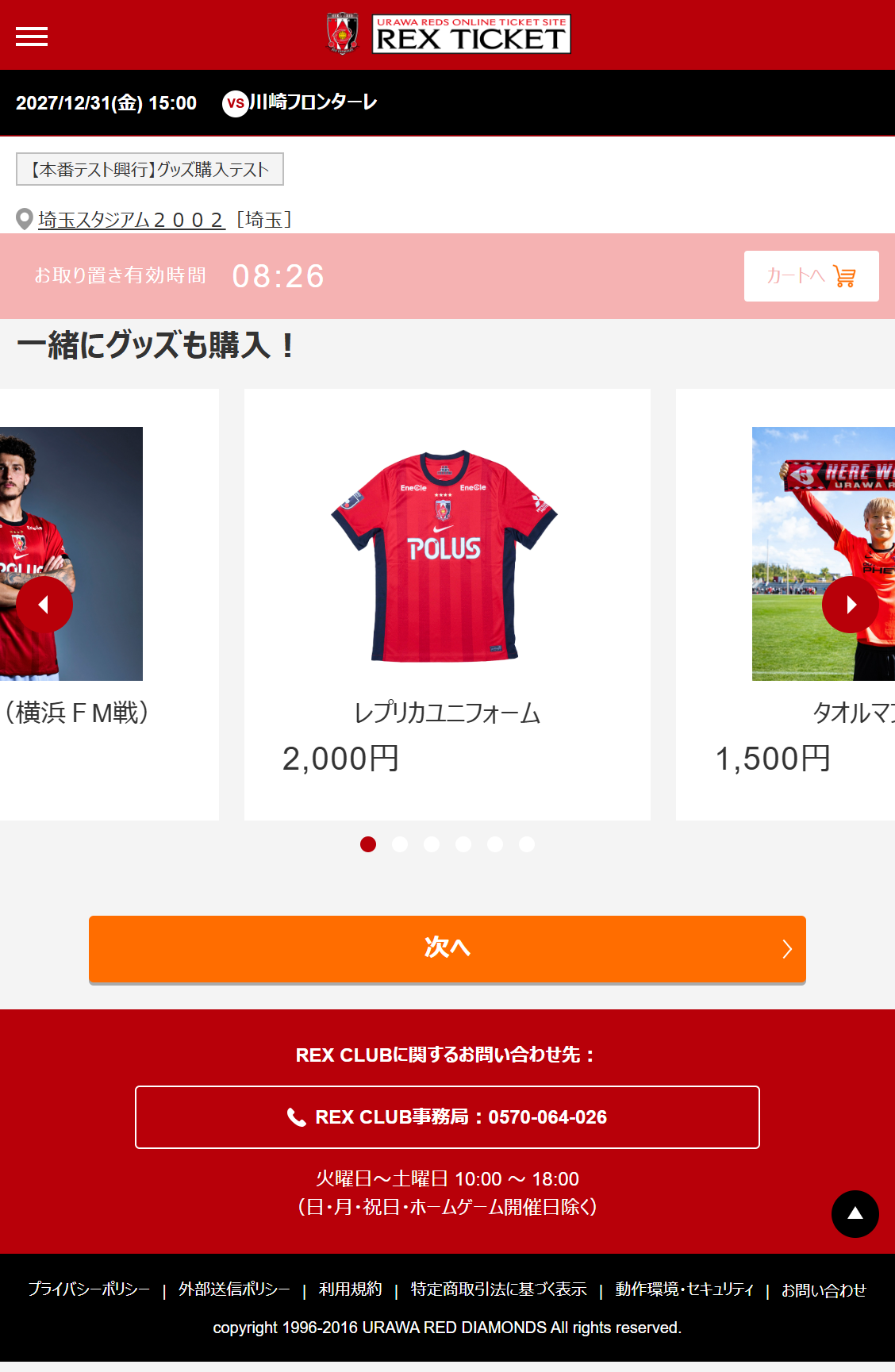Screen dimensions: 895x1372
Task: Click the orange 次へ button
Action: tap(447, 949)
